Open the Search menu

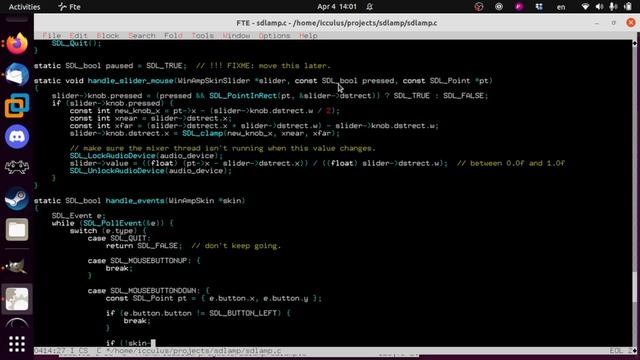pos(142,36)
